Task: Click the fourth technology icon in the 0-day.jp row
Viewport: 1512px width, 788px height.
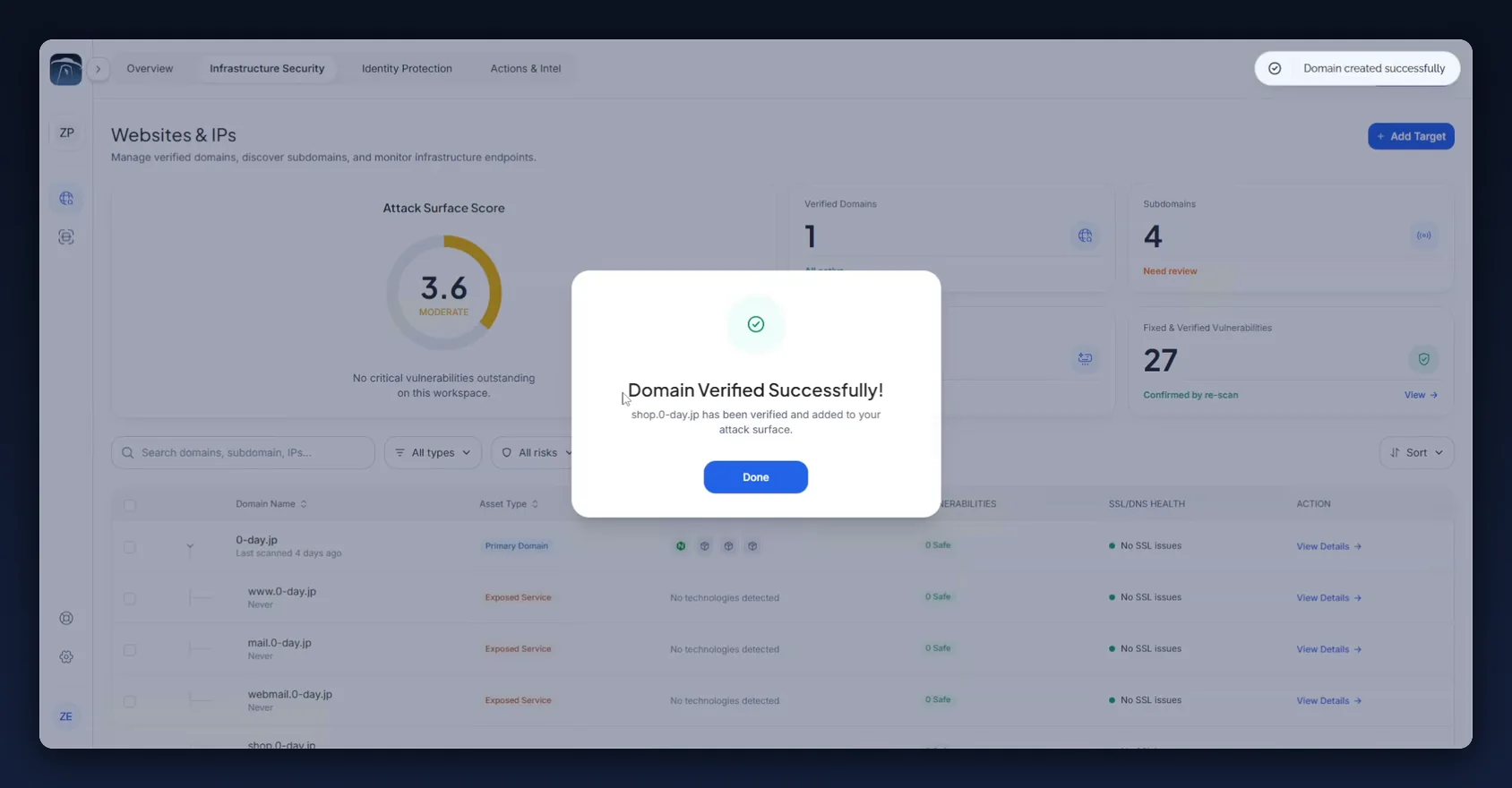Action: pos(752,546)
